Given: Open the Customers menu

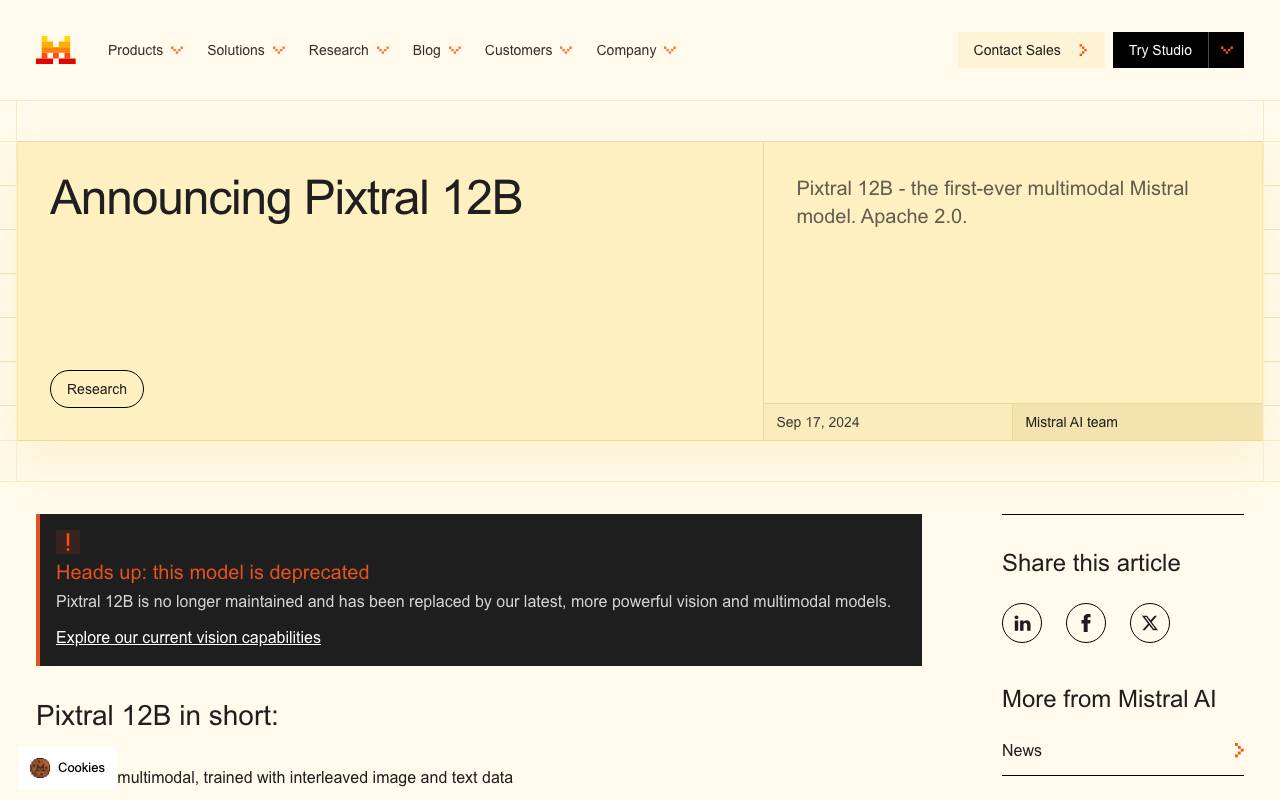Looking at the screenshot, I should tap(529, 50).
